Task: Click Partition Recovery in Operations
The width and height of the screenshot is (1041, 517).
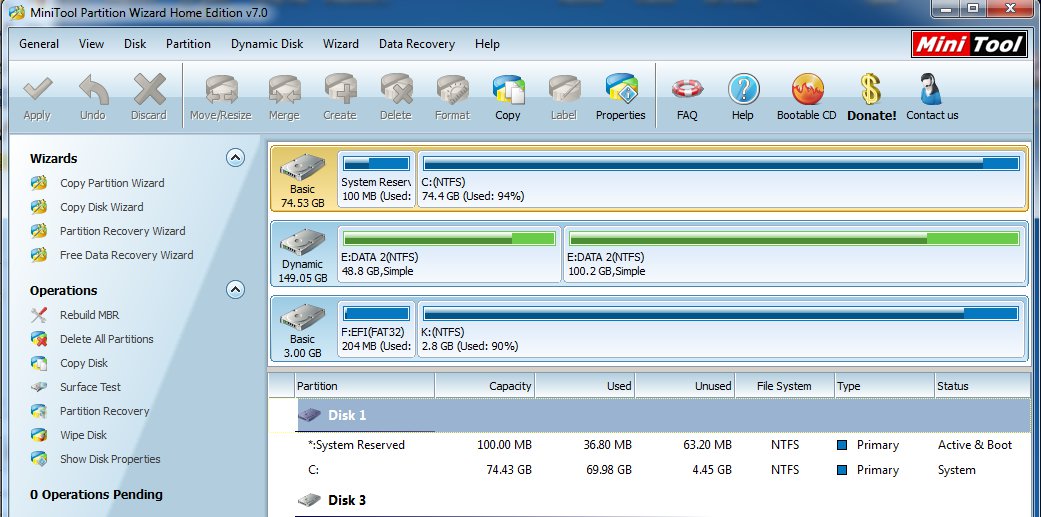Action: coord(105,411)
